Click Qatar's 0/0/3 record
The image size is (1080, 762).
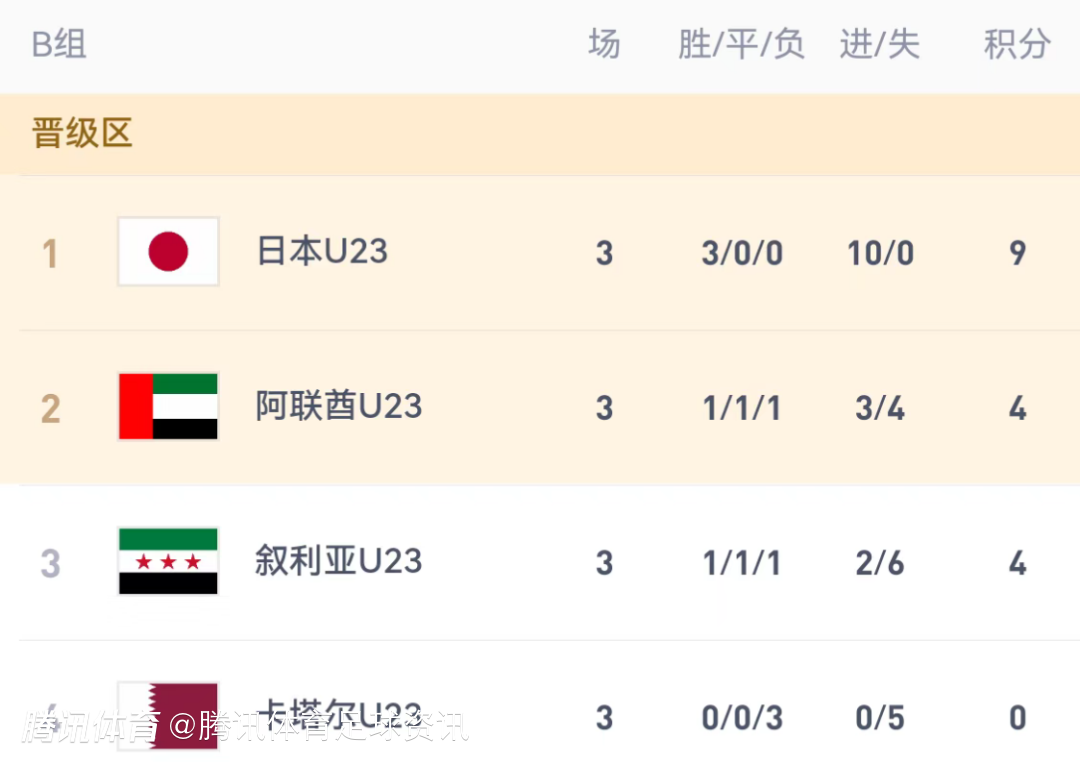pos(741,718)
